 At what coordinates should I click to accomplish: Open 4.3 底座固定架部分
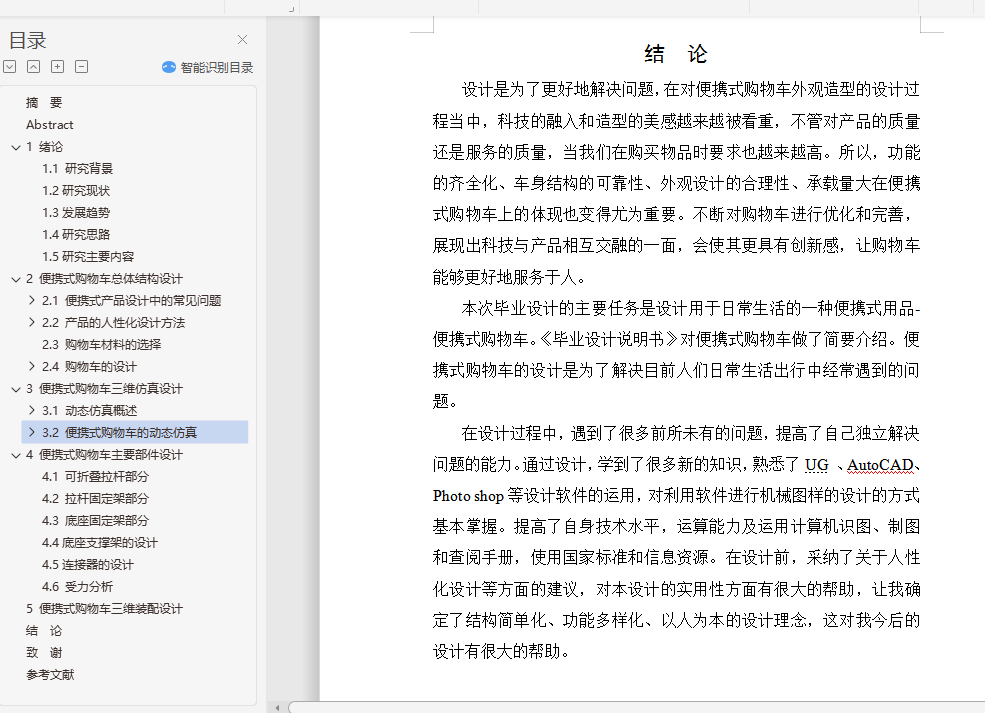click(x=95, y=520)
